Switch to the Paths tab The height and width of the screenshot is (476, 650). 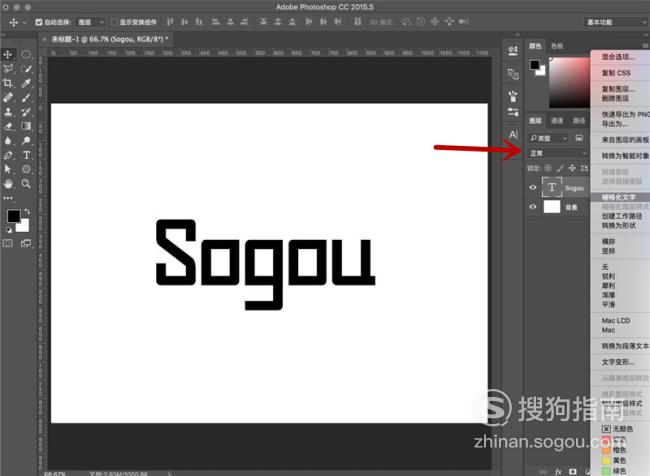[579, 121]
